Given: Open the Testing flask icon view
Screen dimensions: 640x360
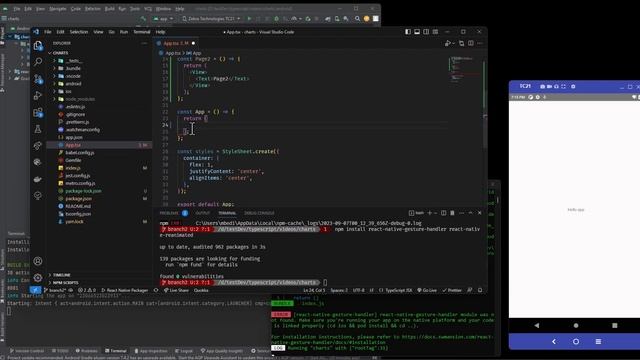Looking at the screenshot, I should pos(38,129).
